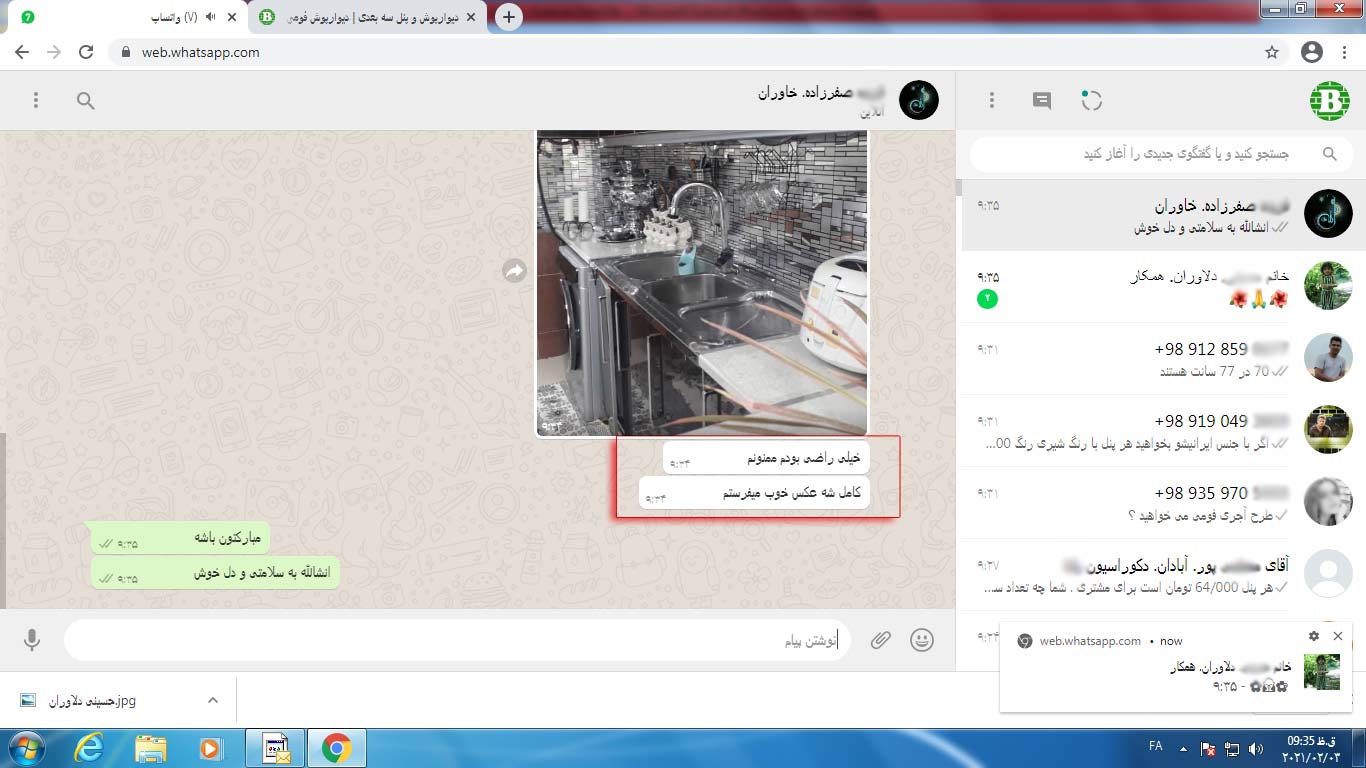View site info via lock icon

pyautogui.click(x=125, y=52)
